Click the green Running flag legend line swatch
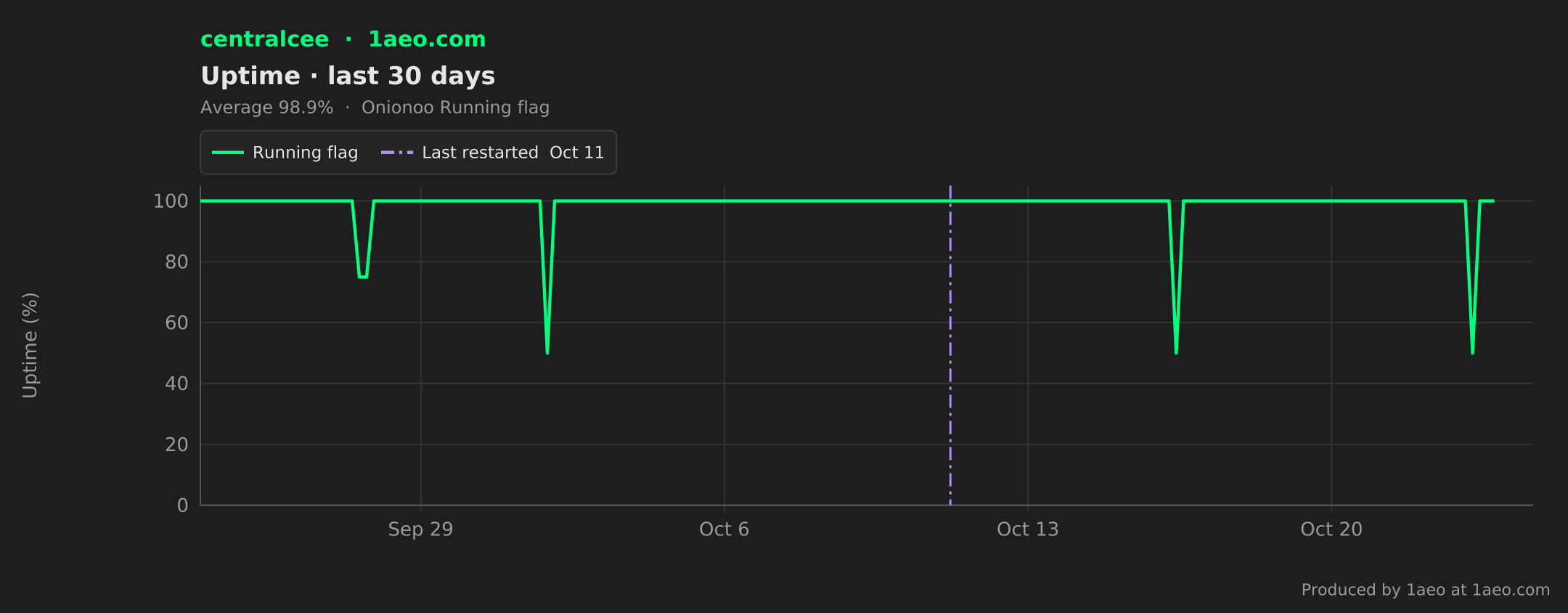 pos(227,153)
